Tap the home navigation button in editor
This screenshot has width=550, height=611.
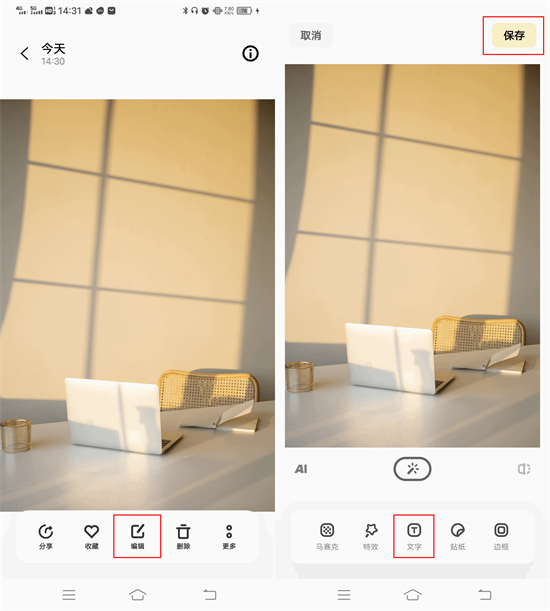[x=412, y=595]
